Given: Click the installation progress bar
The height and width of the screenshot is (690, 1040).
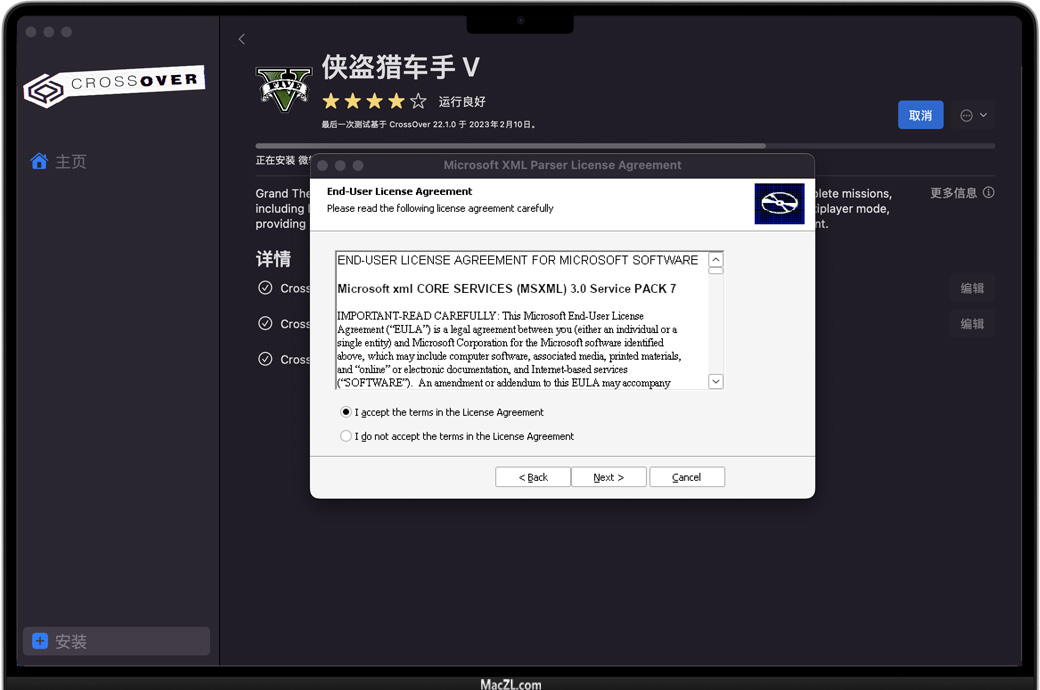Looking at the screenshot, I should click(x=625, y=146).
